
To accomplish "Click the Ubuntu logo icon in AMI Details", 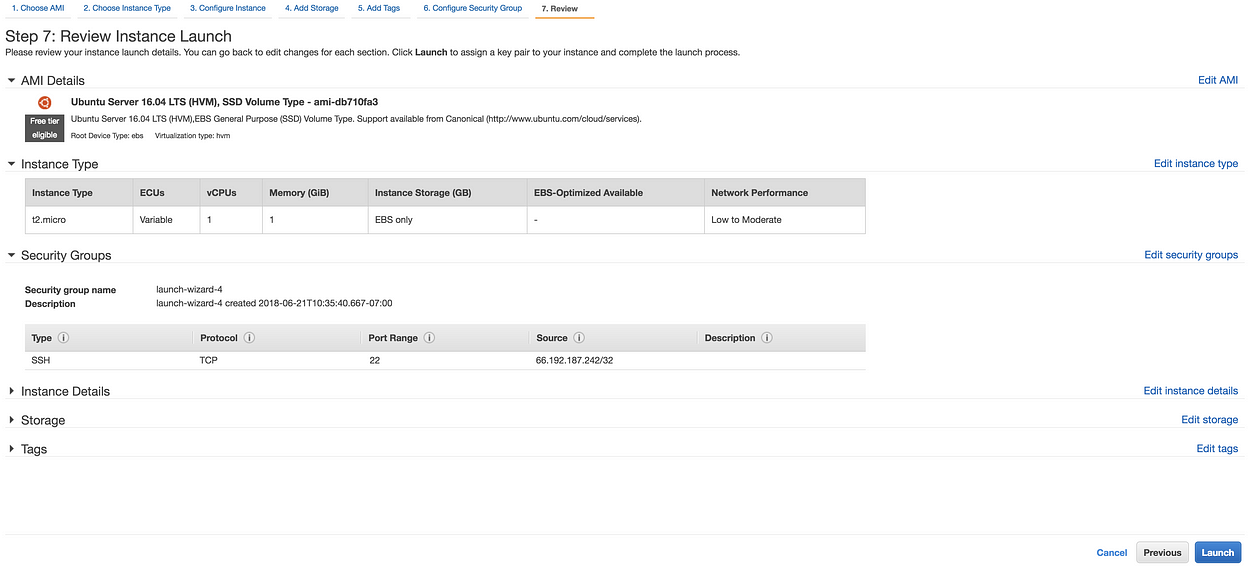I will (44, 102).
